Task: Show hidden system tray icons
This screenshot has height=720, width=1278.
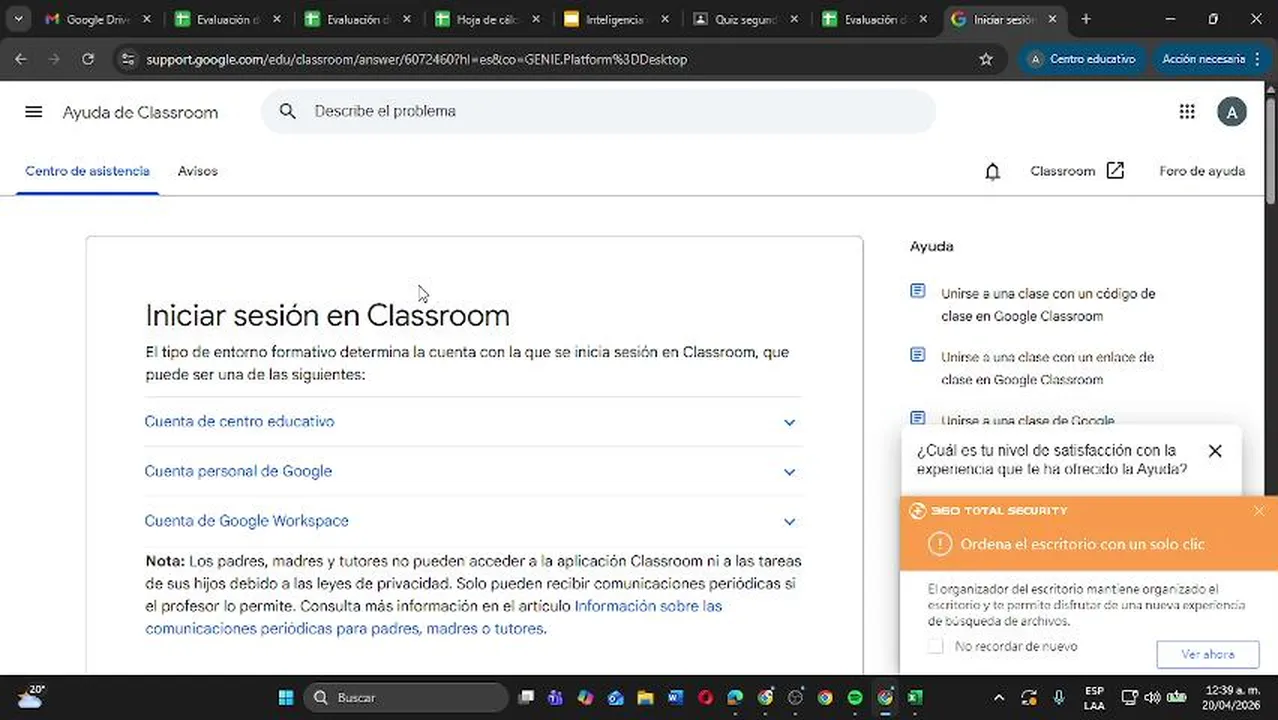Action: [998, 697]
